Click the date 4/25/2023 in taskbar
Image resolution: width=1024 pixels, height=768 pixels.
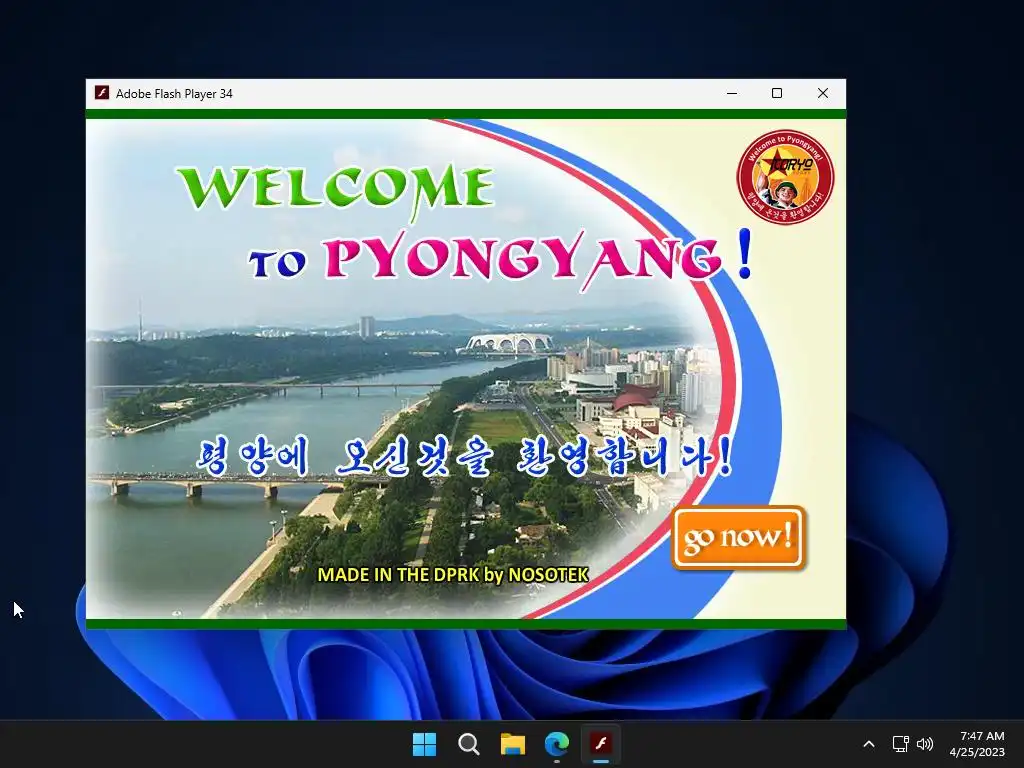(x=978, y=752)
